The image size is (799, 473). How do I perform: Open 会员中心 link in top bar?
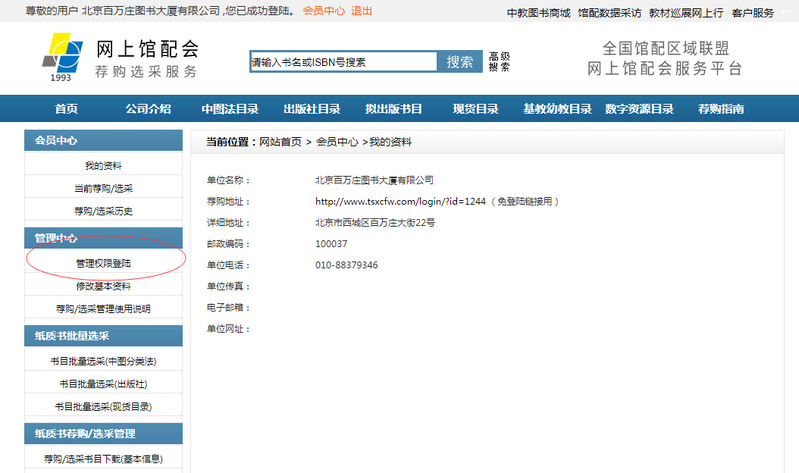[323, 12]
